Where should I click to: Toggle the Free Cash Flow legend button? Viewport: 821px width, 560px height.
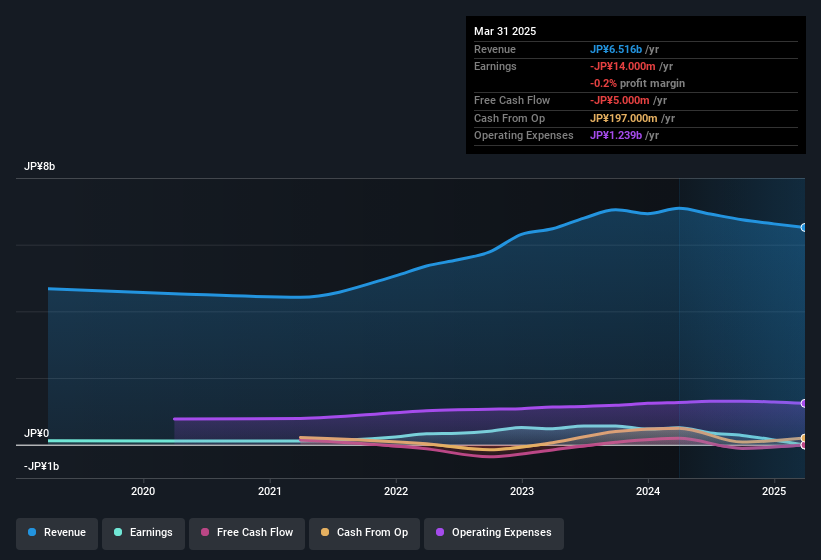(x=247, y=533)
